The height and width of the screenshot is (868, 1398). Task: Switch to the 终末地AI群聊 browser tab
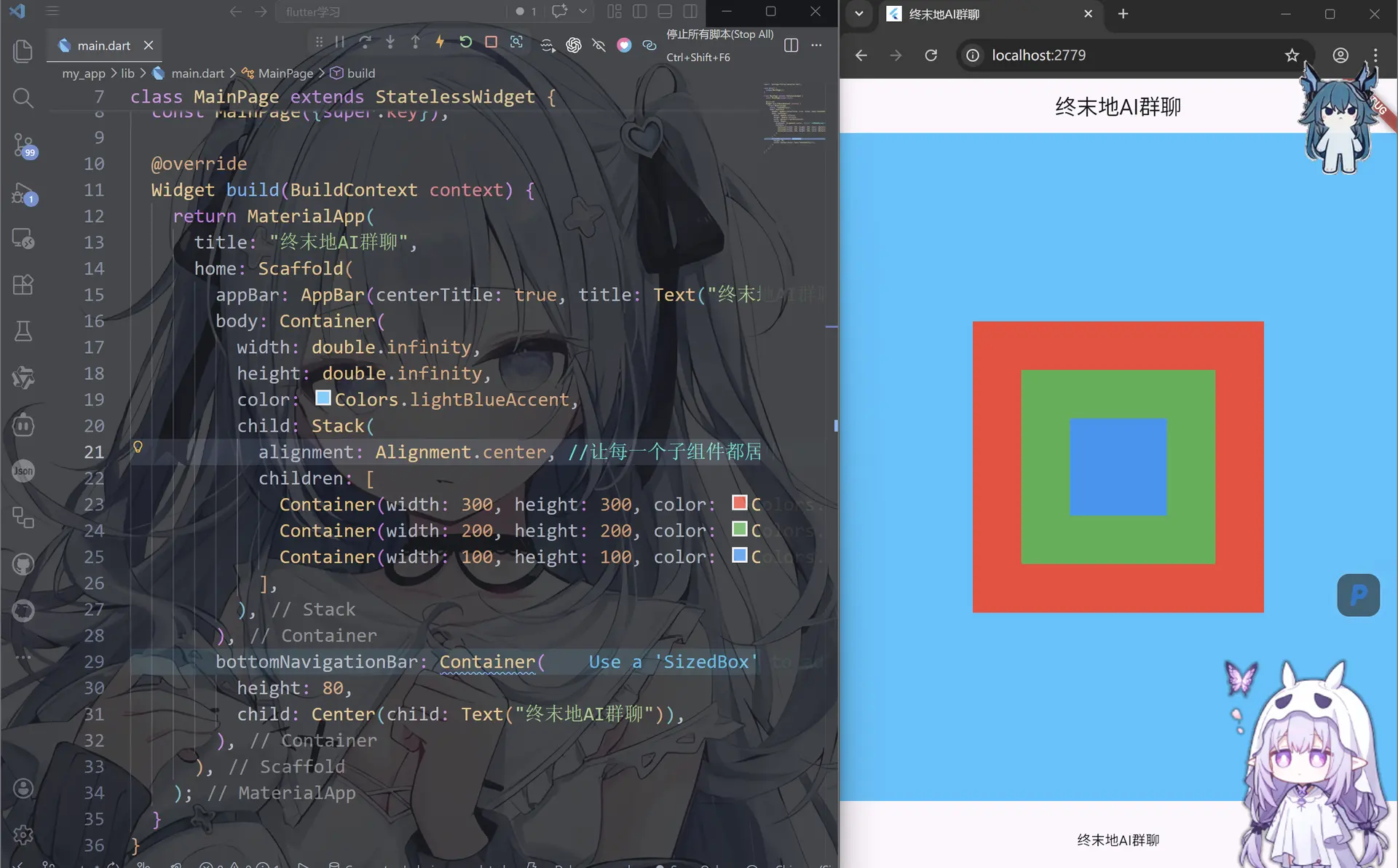990,14
